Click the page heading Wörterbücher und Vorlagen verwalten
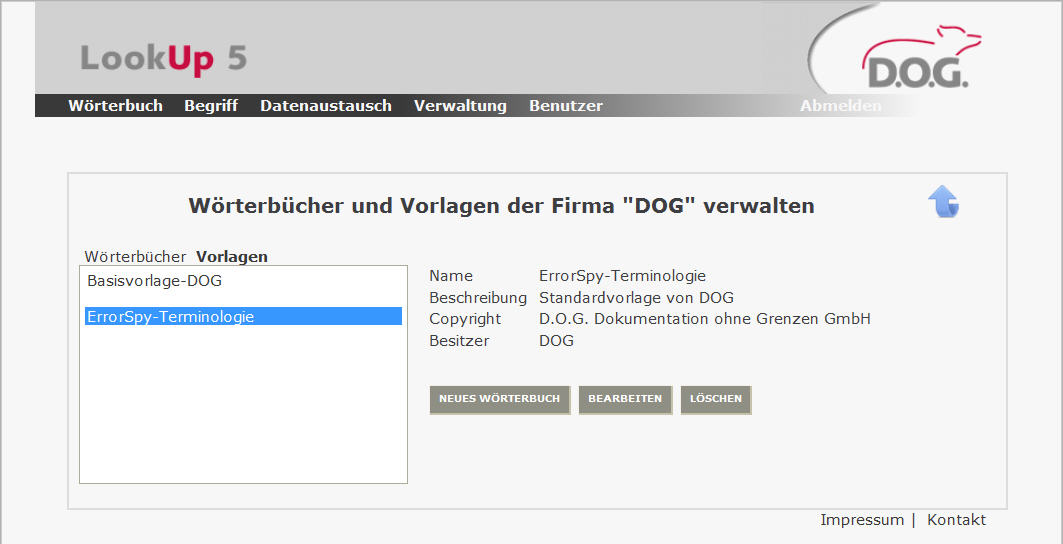This screenshot has width=1063, height=544. [x=502, y=206]
